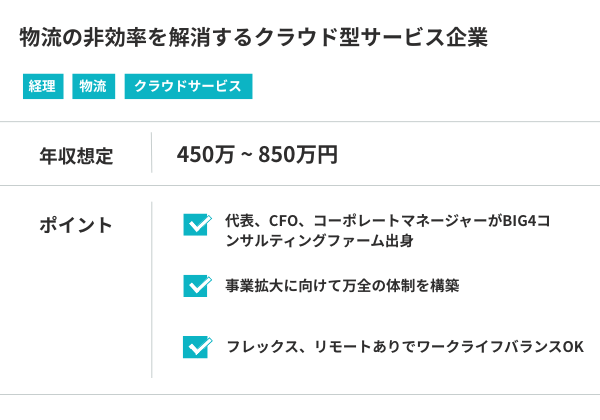Image resolution: width=600 pixels, height=420 pixels.
Task: Click the ポイント label
Action: 76,225
